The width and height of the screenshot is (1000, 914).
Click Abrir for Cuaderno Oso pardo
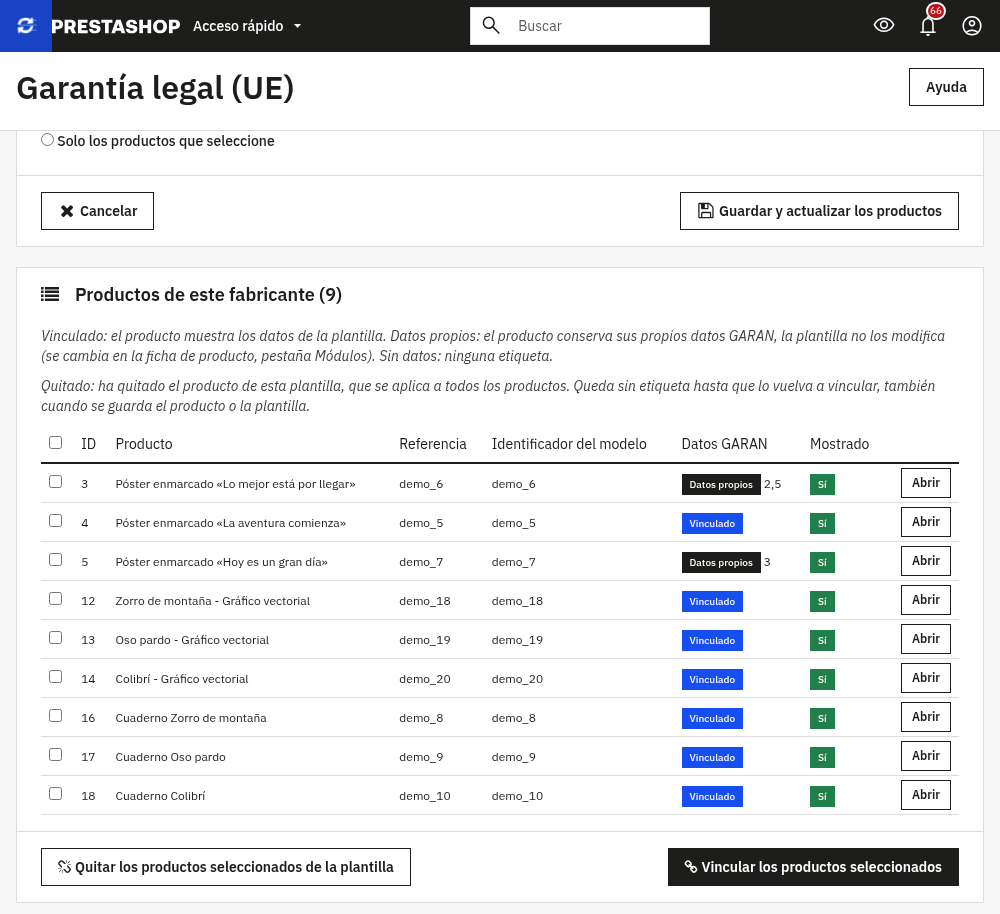(925, 756)
